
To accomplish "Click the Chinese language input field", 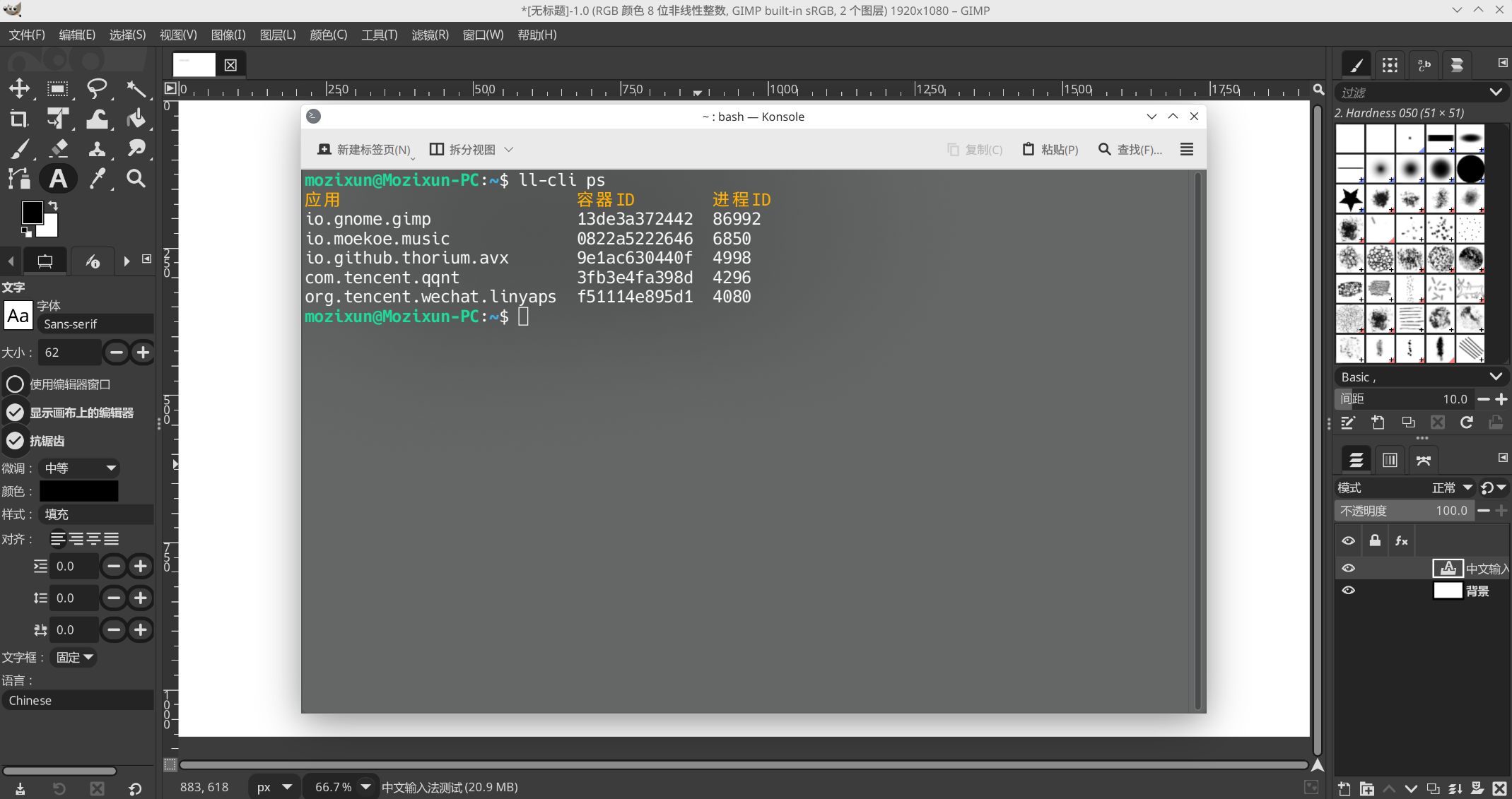I will click(77, 700).
